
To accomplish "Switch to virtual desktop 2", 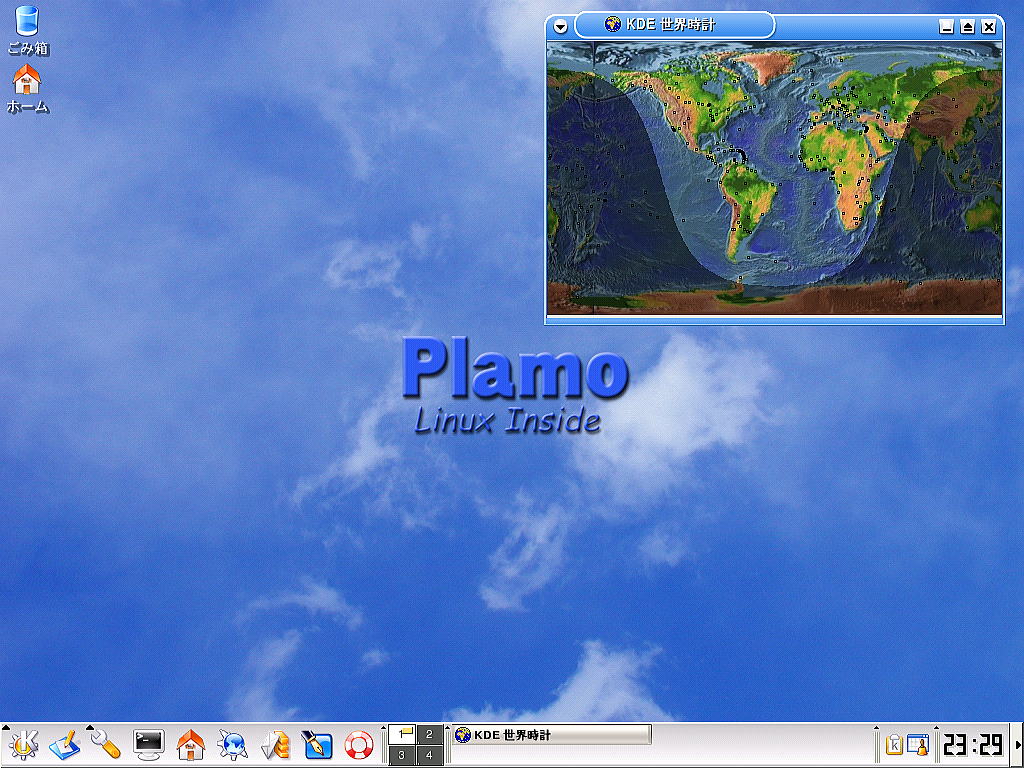I will 429,734.
